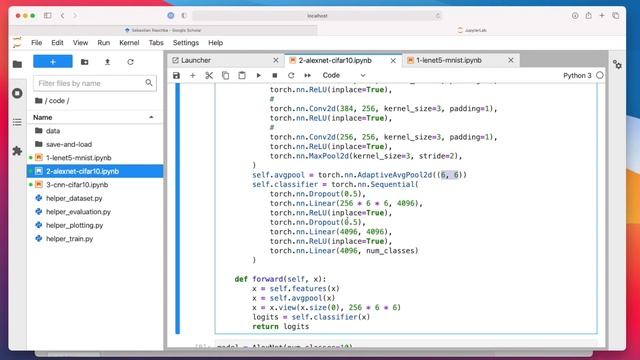
Task: Open Safari downloads icon
Action: [575, 16]
